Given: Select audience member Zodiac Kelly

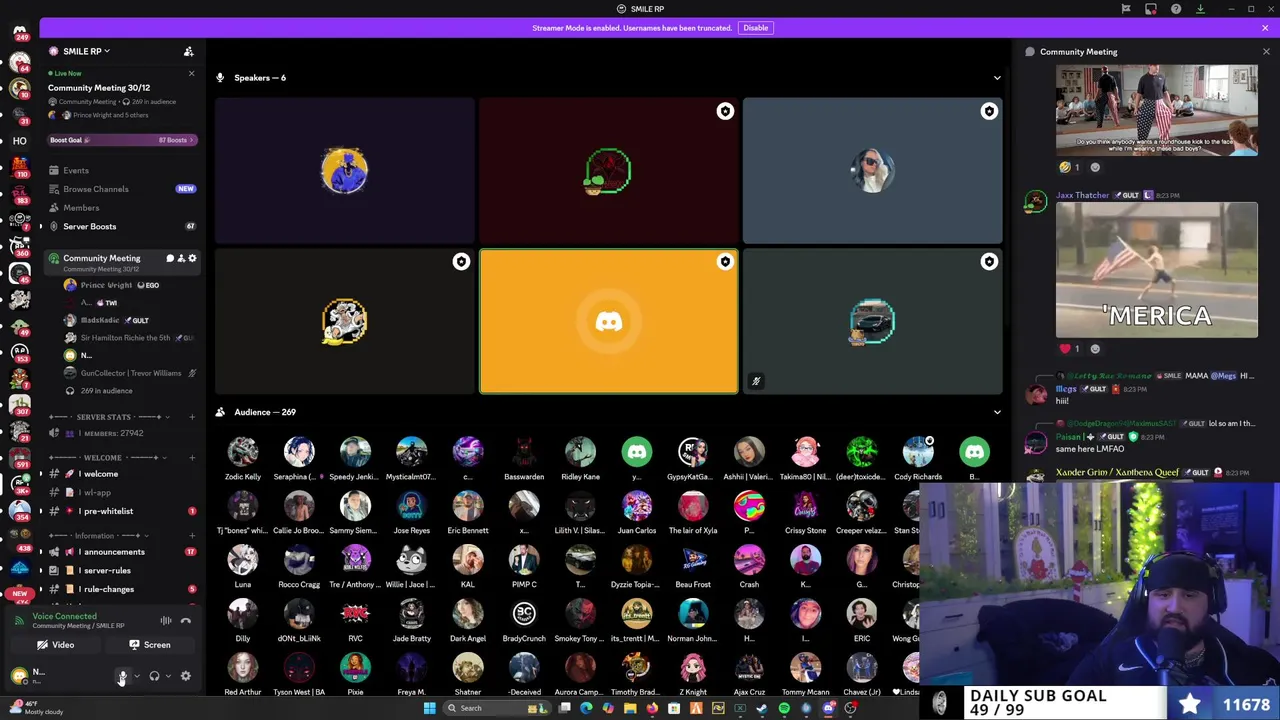Looking at the screenshot, I should 243,458.
